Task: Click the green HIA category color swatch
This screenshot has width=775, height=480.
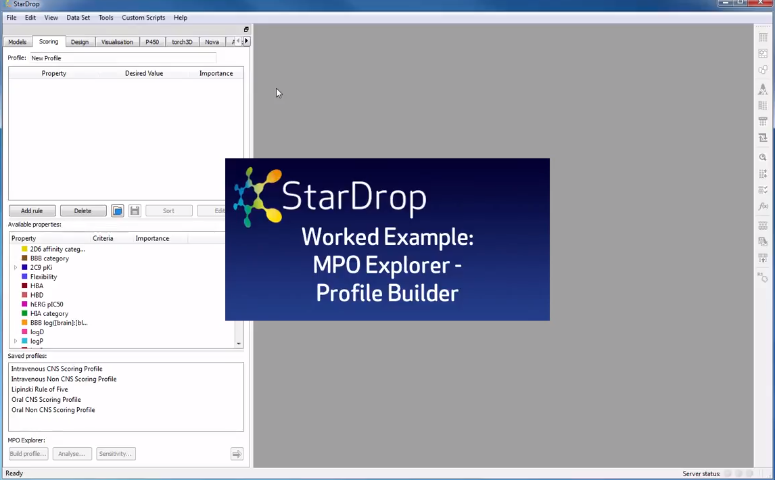Action: pos(24,313)
